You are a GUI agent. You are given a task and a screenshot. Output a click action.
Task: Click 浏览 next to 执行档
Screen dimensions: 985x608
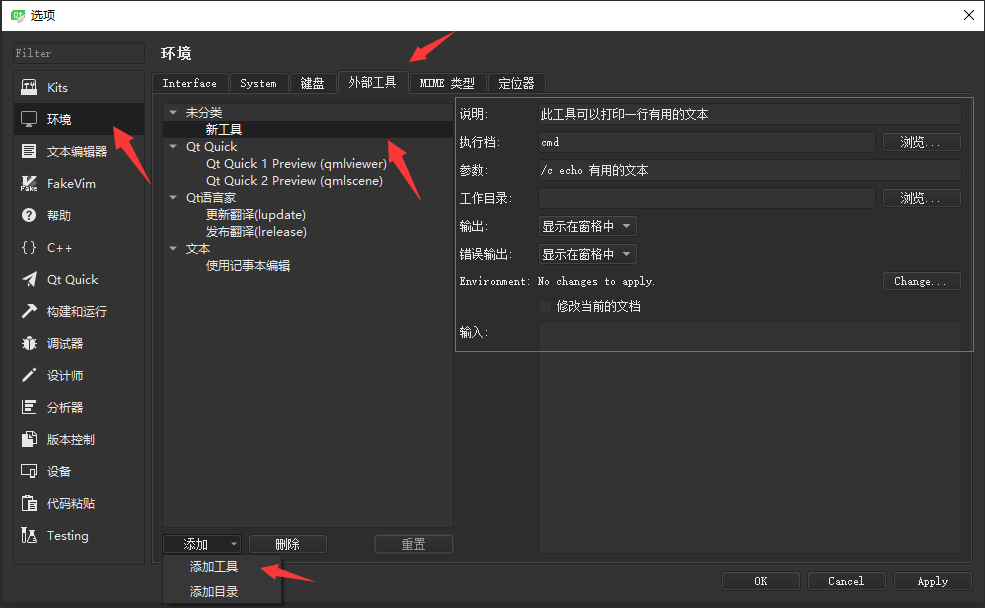pyautogui.click(x=922, y=142)
